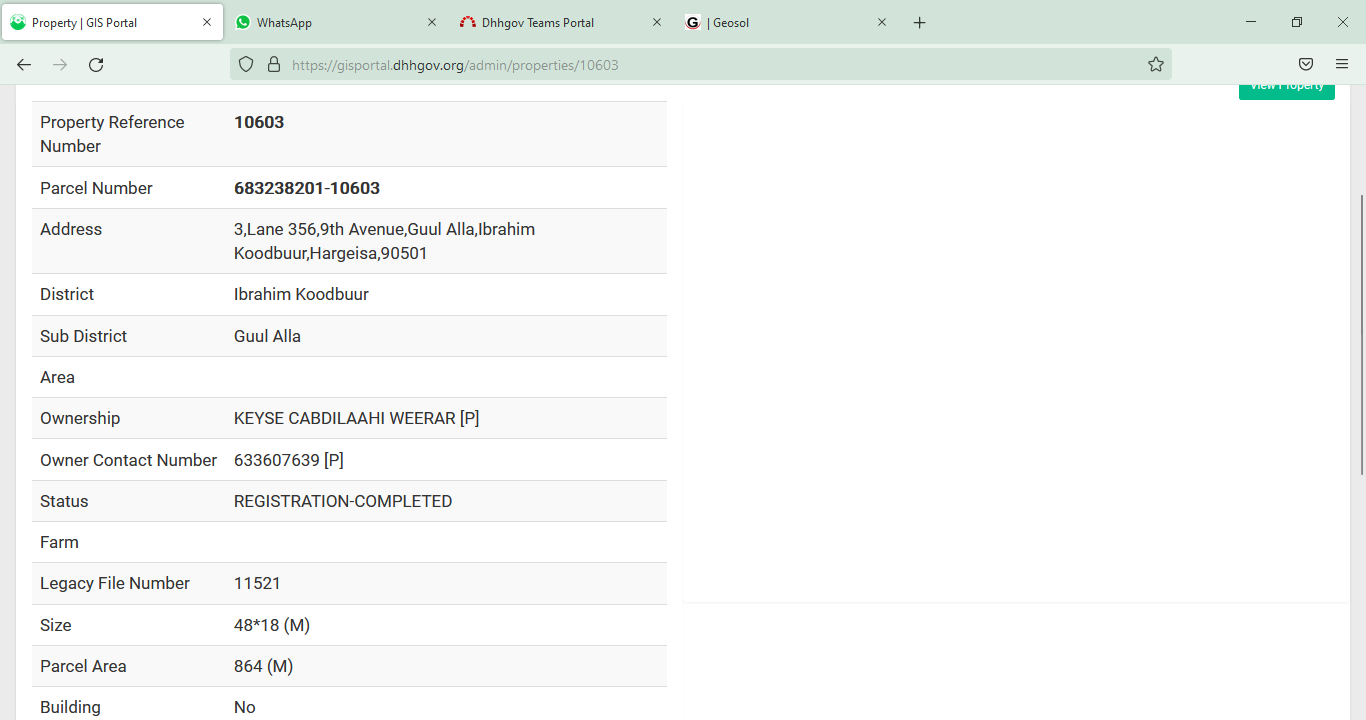Click the size value 48*18 (M)

click(x=272, y=625)
